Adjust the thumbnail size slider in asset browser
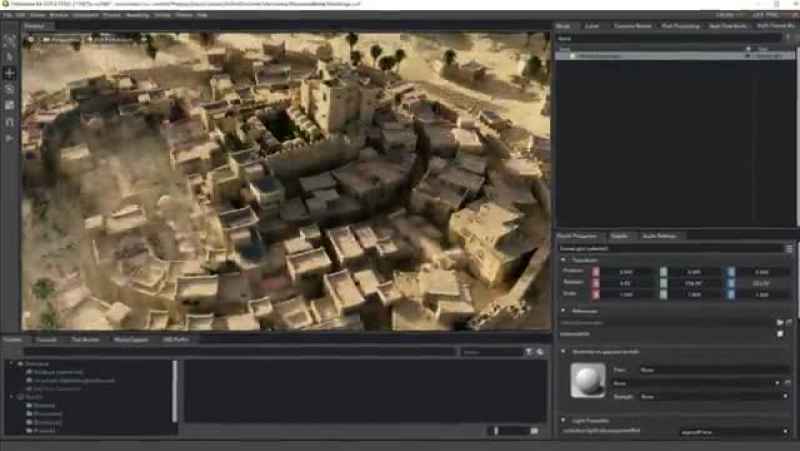Screen dimensions: 800x451 click(x=508, y=431)
